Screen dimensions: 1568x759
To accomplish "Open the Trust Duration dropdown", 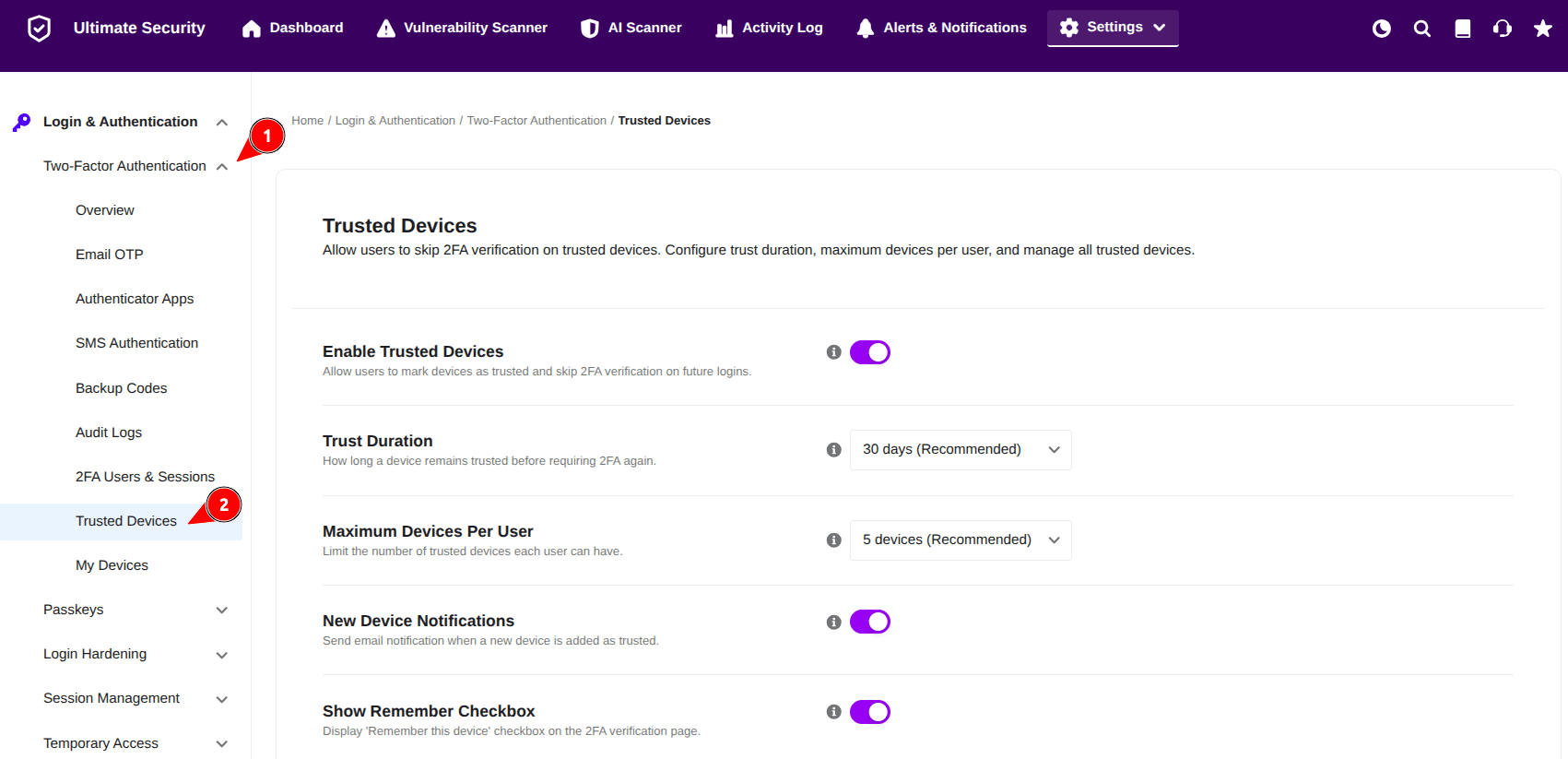I will 961,450.
